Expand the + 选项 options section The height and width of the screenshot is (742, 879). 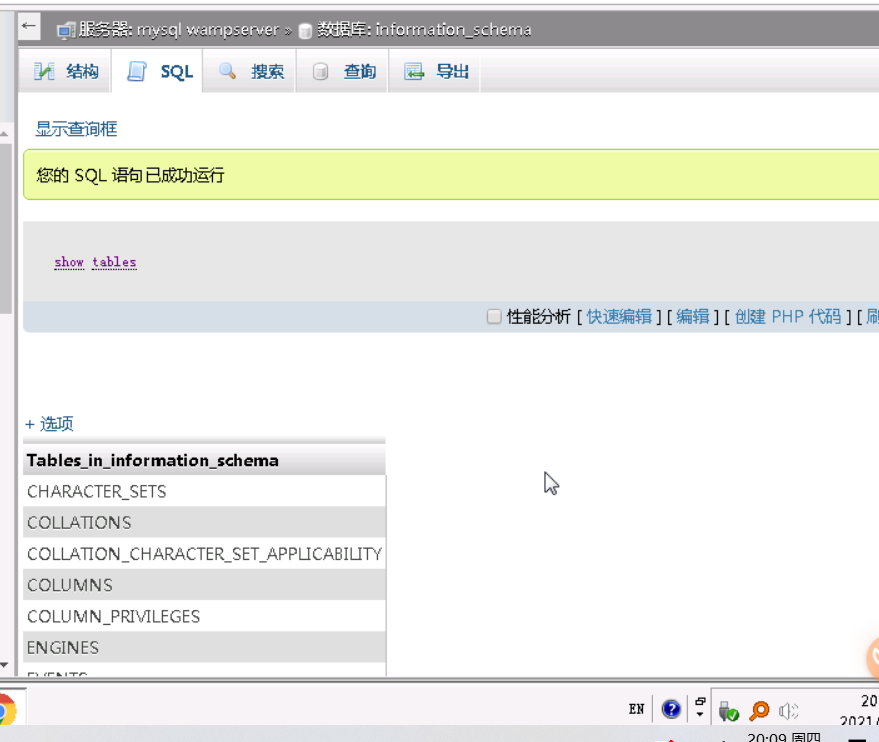[49, 424]
